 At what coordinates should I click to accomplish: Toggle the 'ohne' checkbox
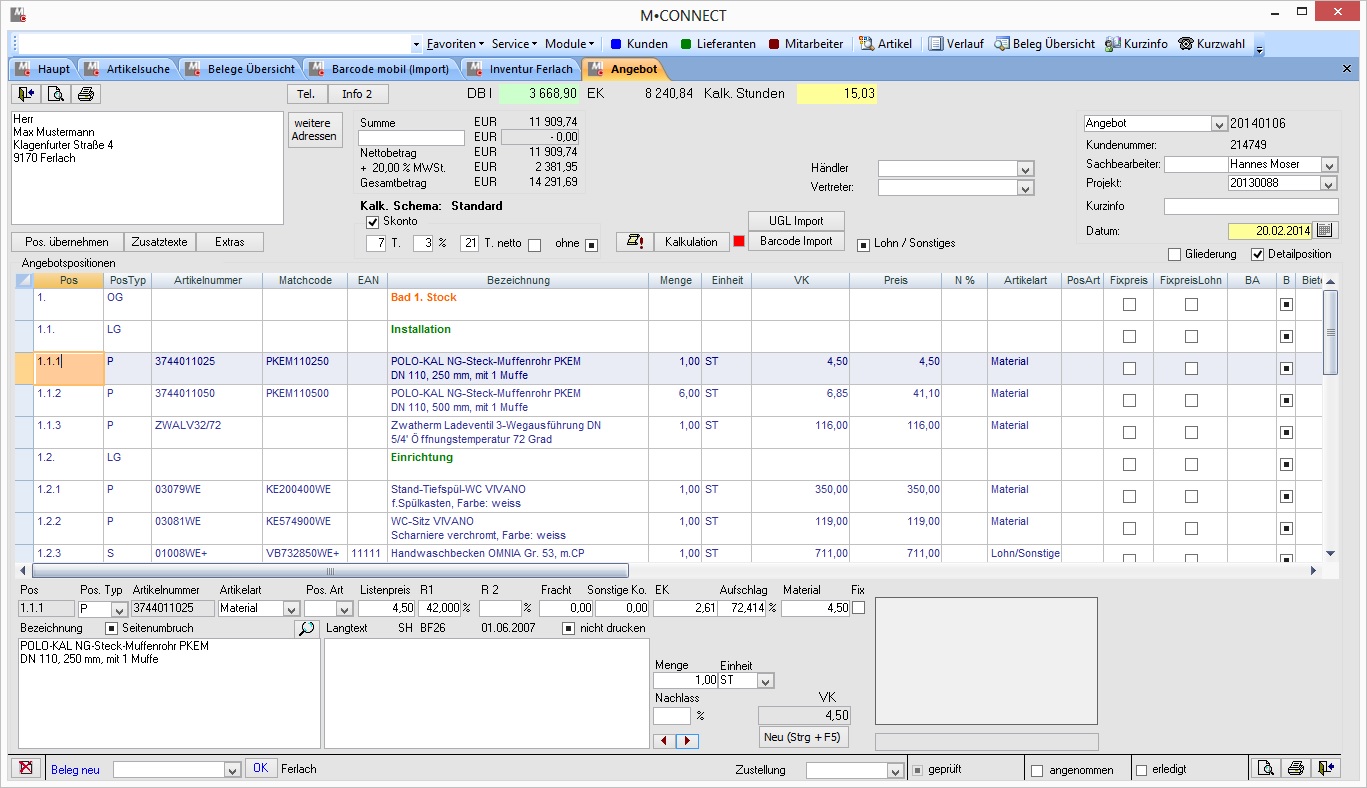click(591, 244)
